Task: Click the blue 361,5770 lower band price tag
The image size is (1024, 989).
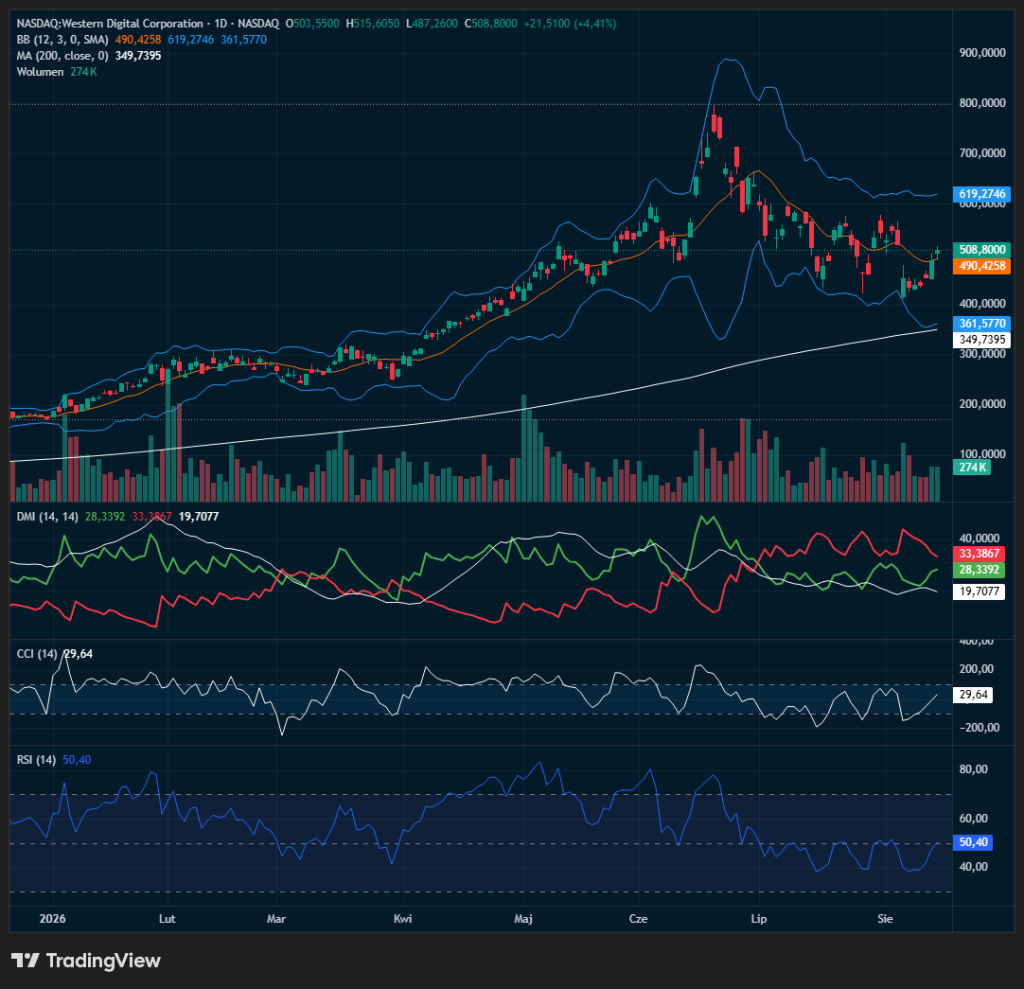Action: click(x=982, y=323)
